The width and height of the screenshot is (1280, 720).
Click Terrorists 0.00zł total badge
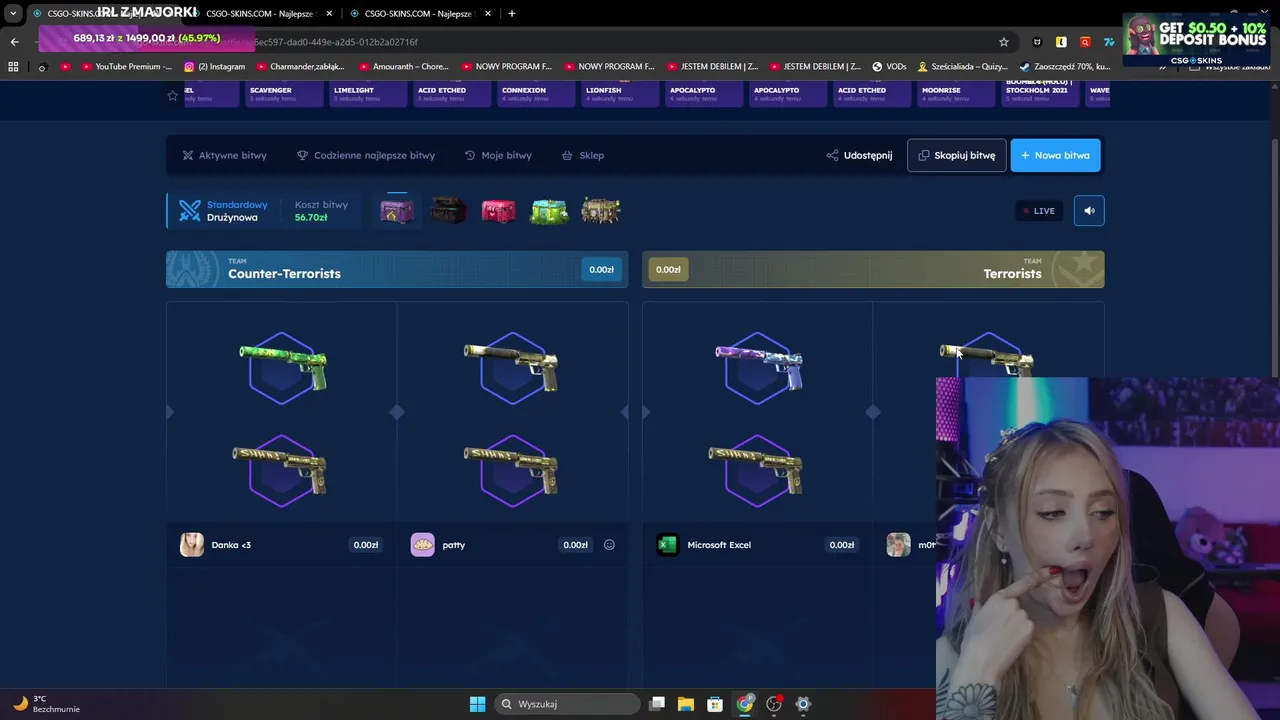668,269
